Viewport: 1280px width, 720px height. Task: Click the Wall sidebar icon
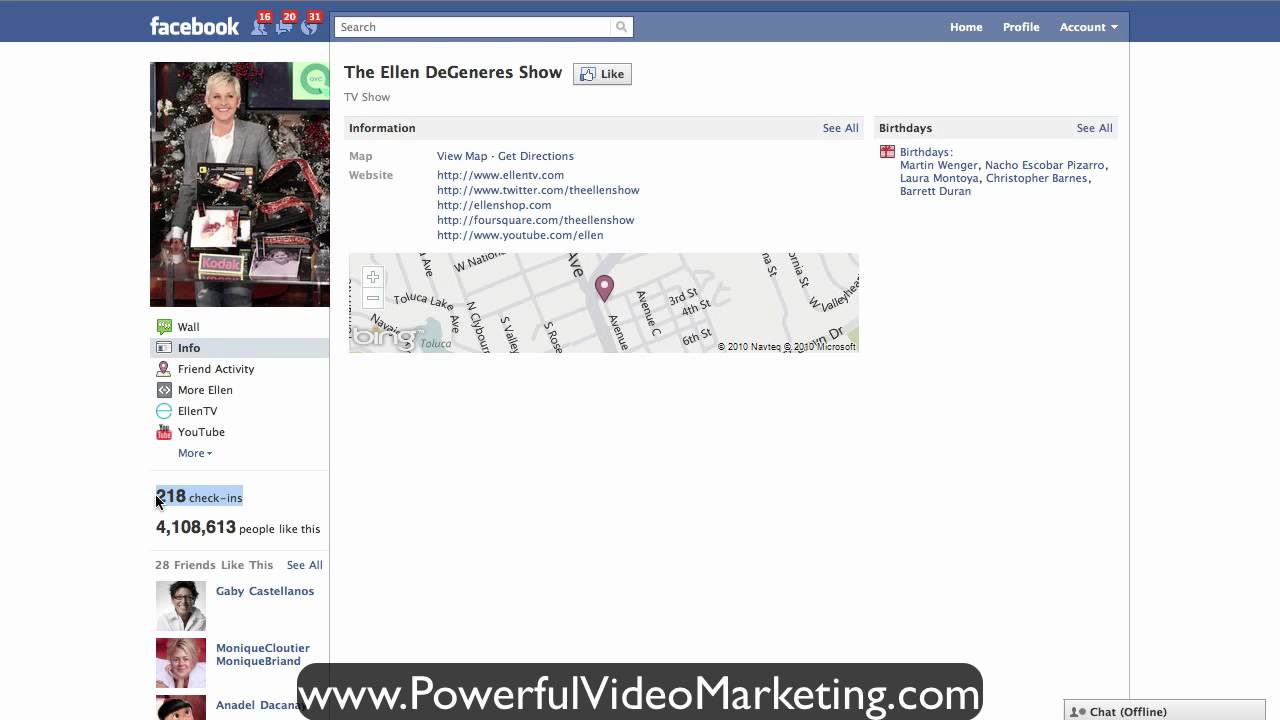[164, 327]
